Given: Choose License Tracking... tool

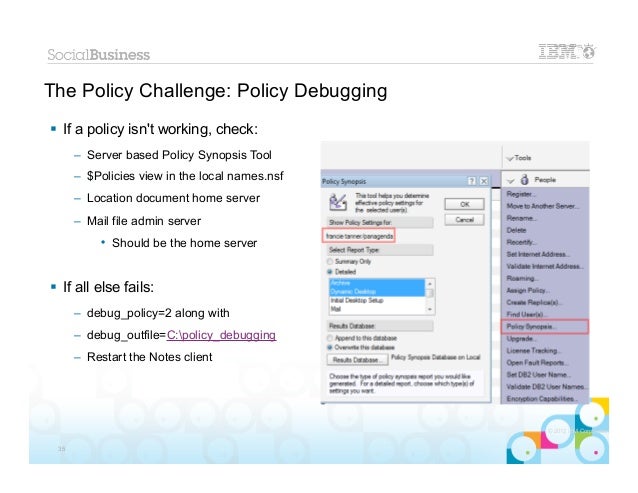Looking at the screenshot, I should 534,350.
